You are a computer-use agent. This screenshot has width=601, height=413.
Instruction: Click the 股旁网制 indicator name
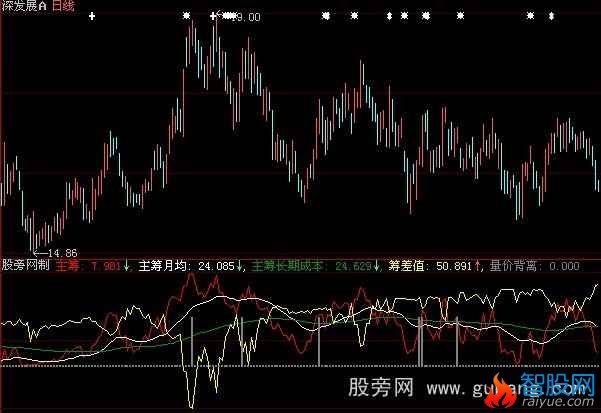[x=26, y=265]
